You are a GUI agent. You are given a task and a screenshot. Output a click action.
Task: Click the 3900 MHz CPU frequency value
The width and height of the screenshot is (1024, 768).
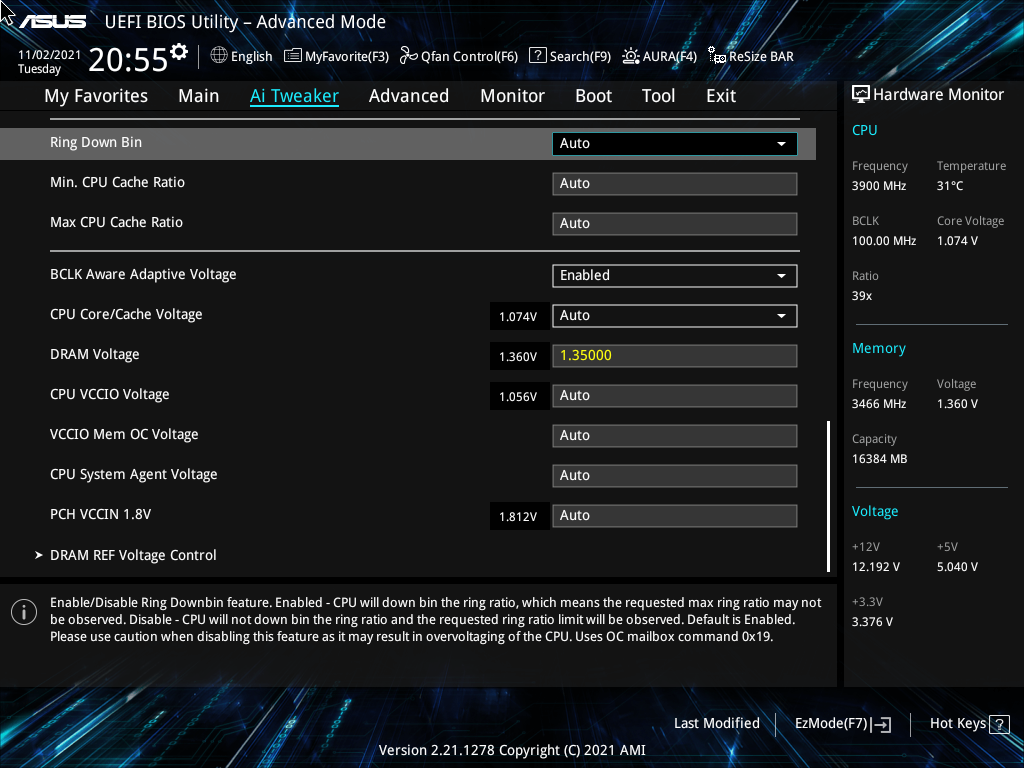879,185
